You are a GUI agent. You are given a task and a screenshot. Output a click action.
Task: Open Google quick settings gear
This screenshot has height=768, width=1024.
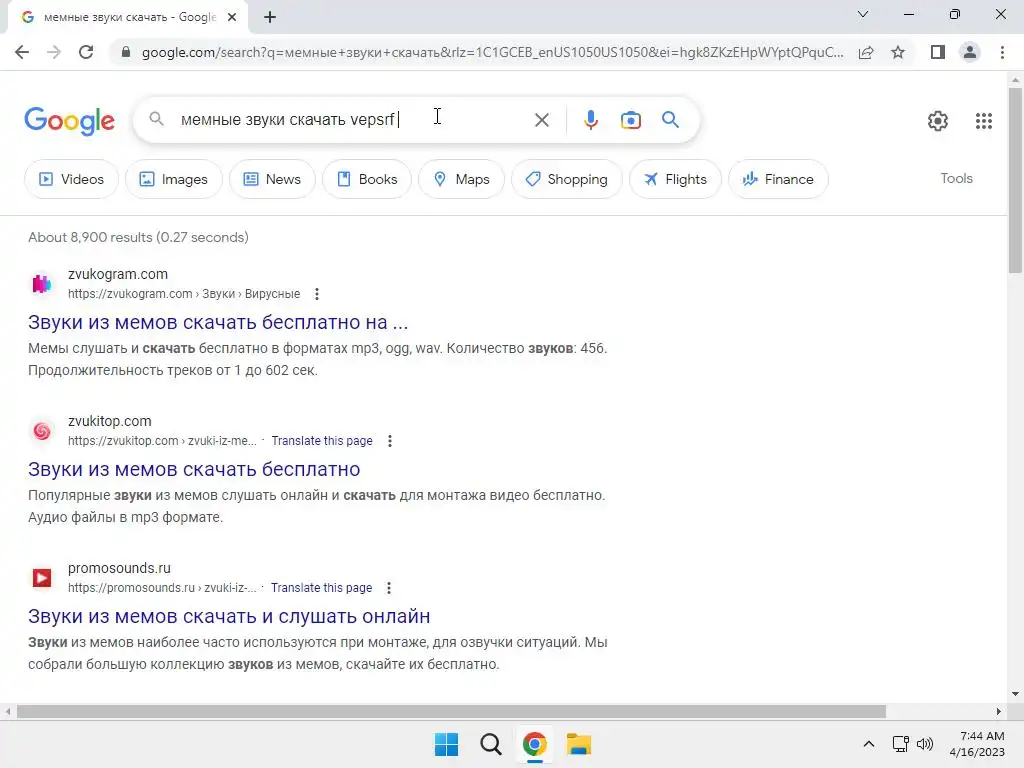click(x=938, y=121)
